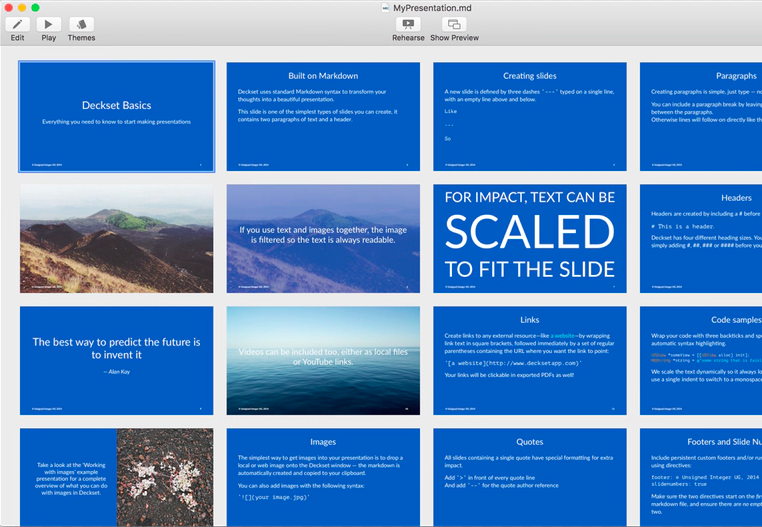Click the MyPresentation.md window title

pyautogui.click(x=432, y=8)
